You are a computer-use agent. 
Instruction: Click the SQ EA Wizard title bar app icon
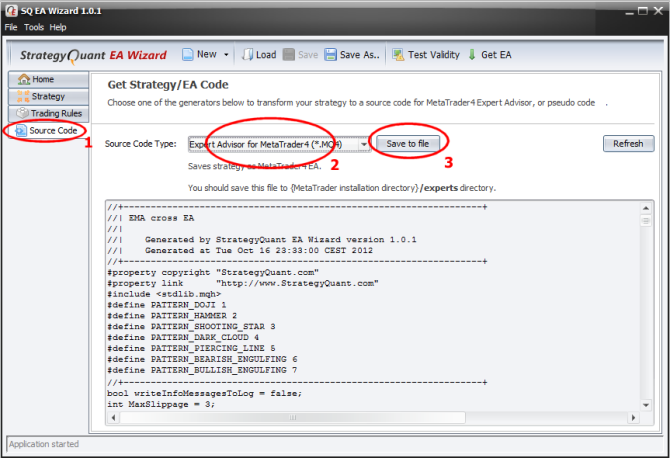tap(12, 10)
